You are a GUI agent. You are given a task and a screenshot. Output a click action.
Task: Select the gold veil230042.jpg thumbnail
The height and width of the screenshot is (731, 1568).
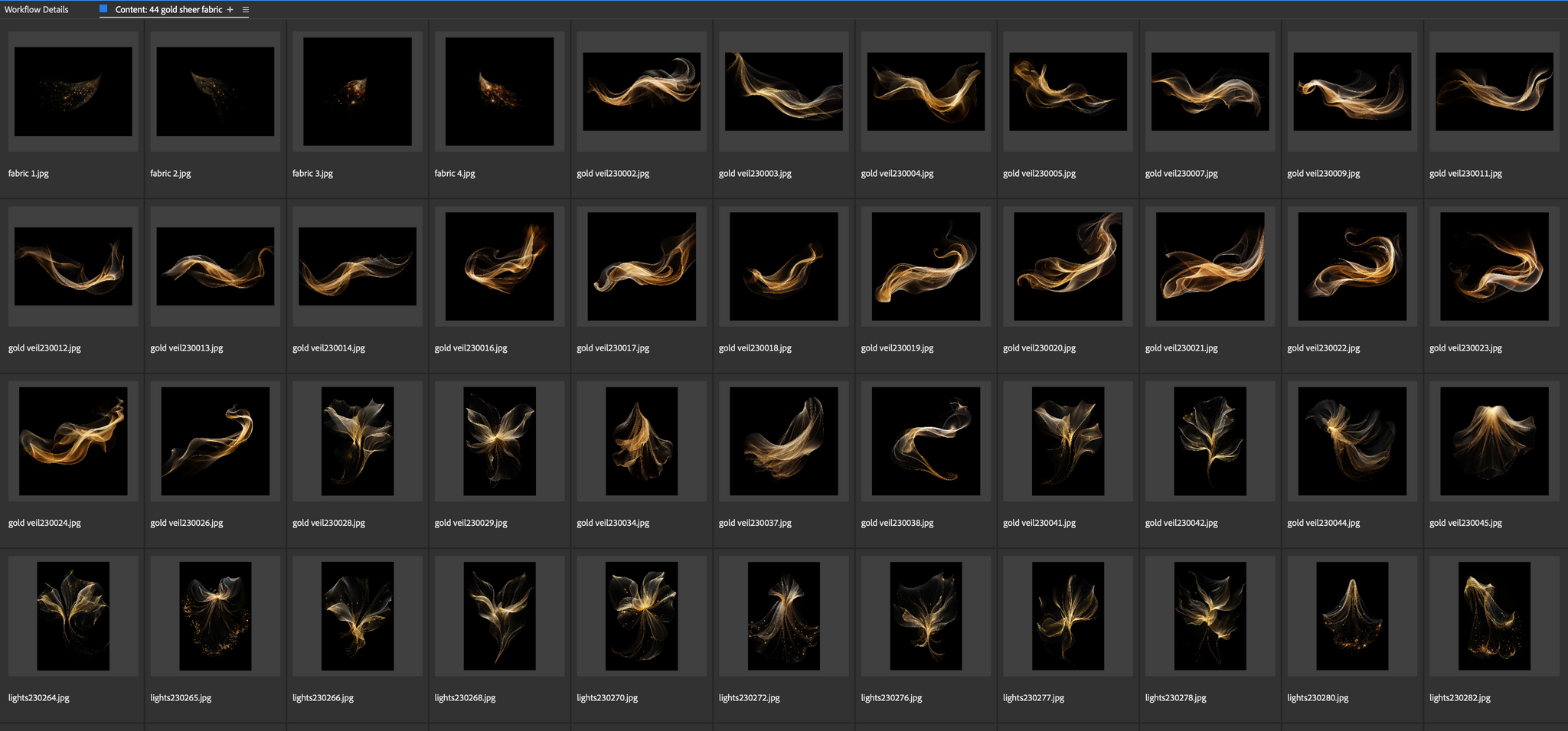coord(1210,441)
